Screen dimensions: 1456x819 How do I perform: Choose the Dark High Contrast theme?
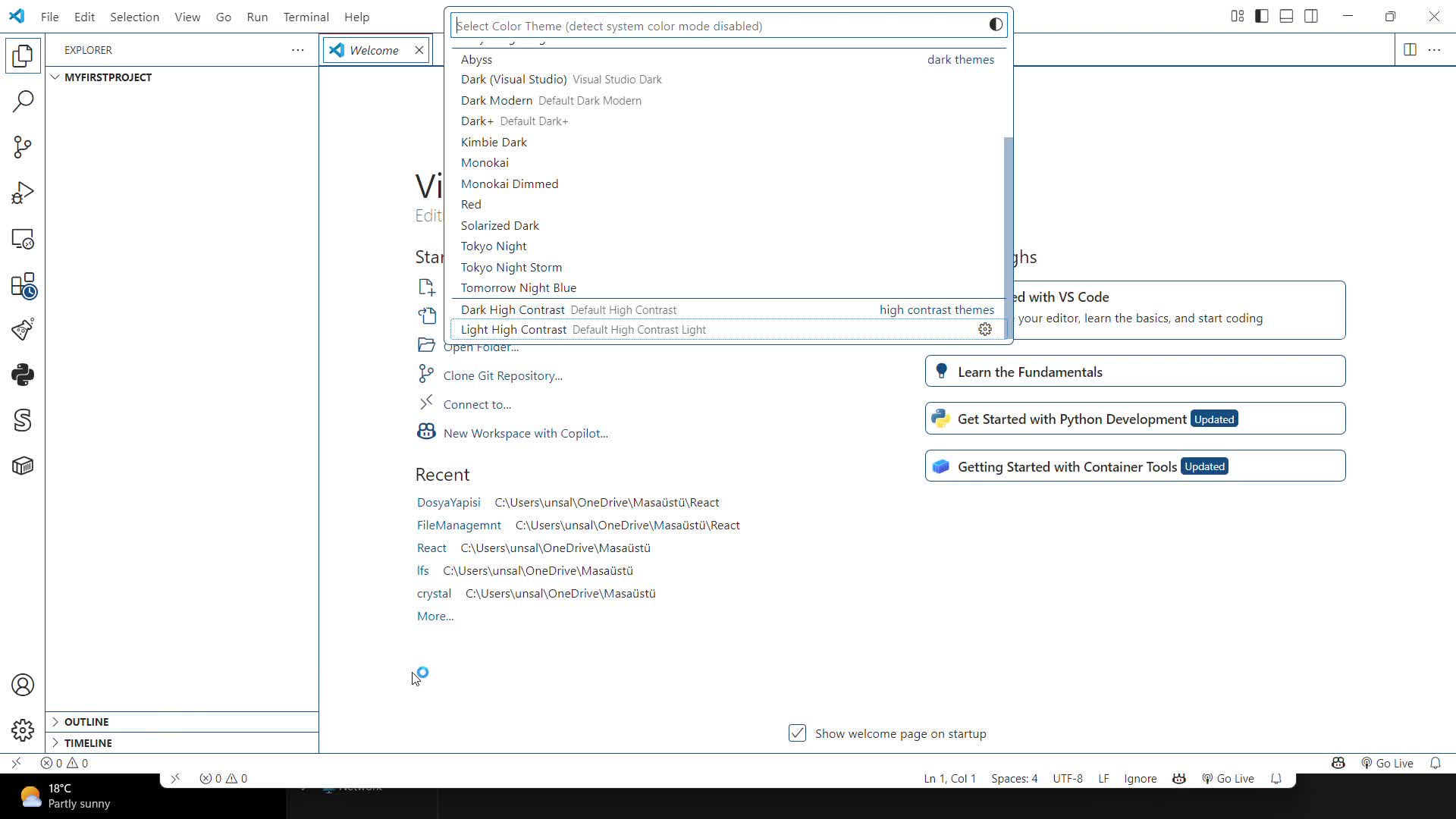[x=728, y=309]
